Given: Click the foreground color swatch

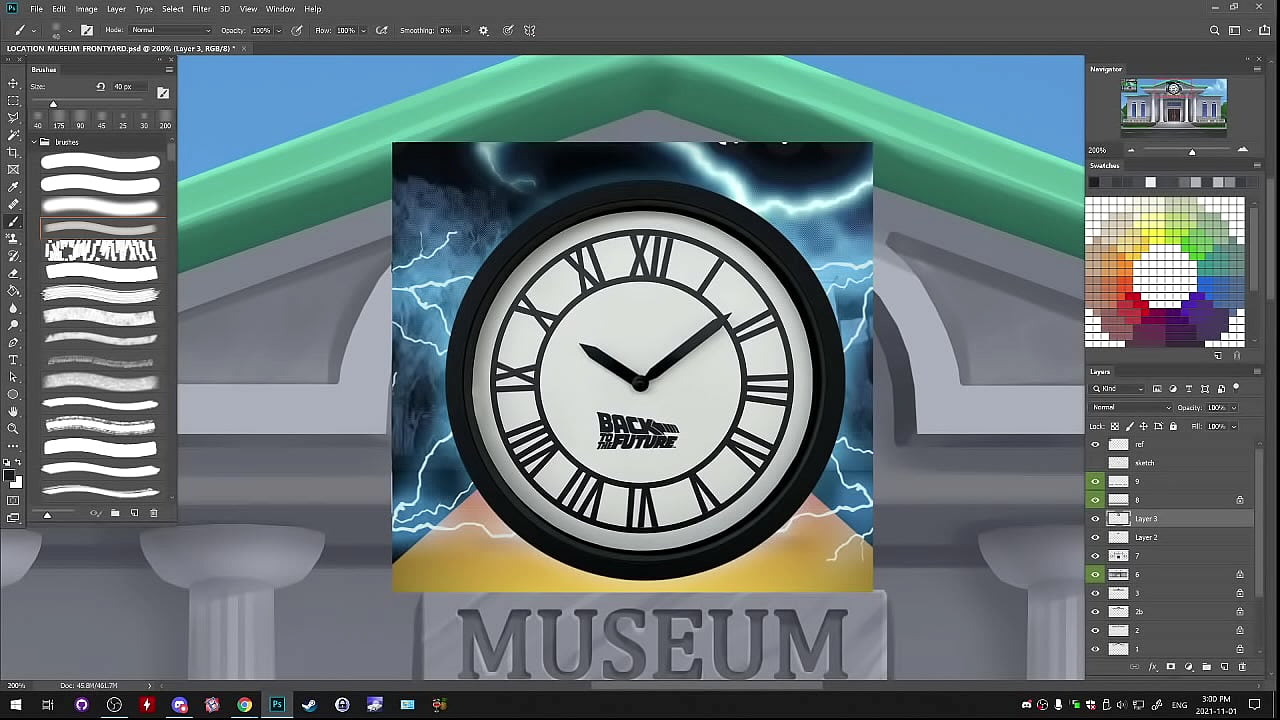Looking at the screenshot, I should (x=10, y=476).
